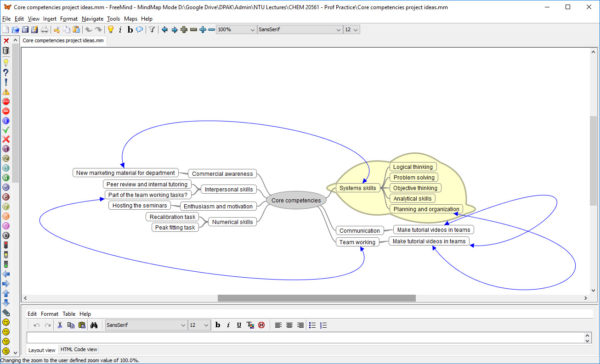This screenshot has width=600, height=364.
Task: Click the filter funnel toolbar icon
Action: coord(152,29)
